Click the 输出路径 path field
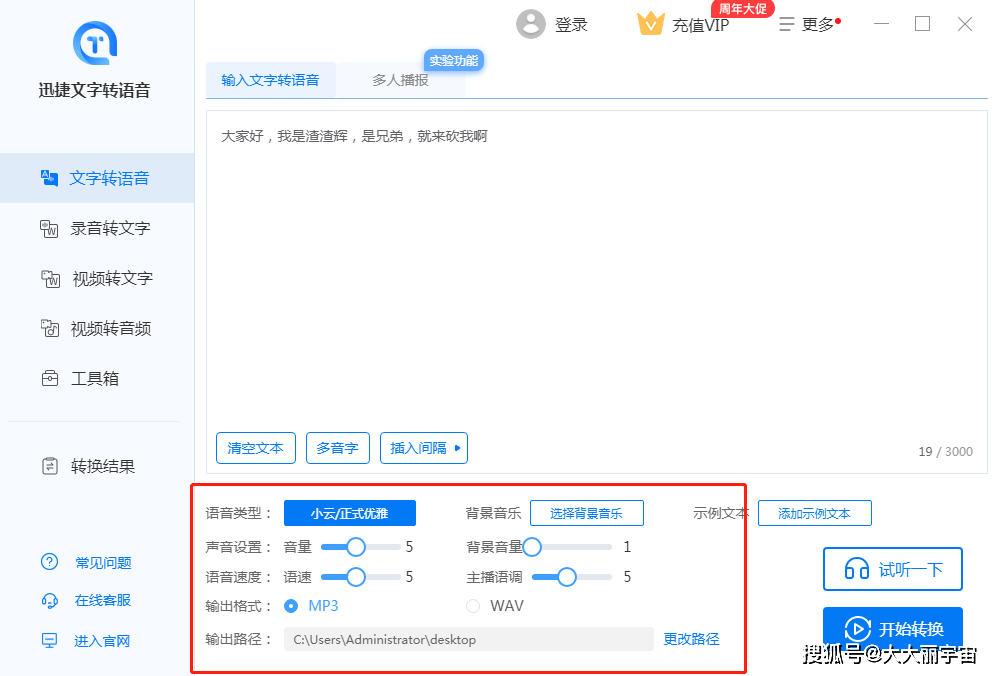The image size is (999, 676). pos(468,639)
